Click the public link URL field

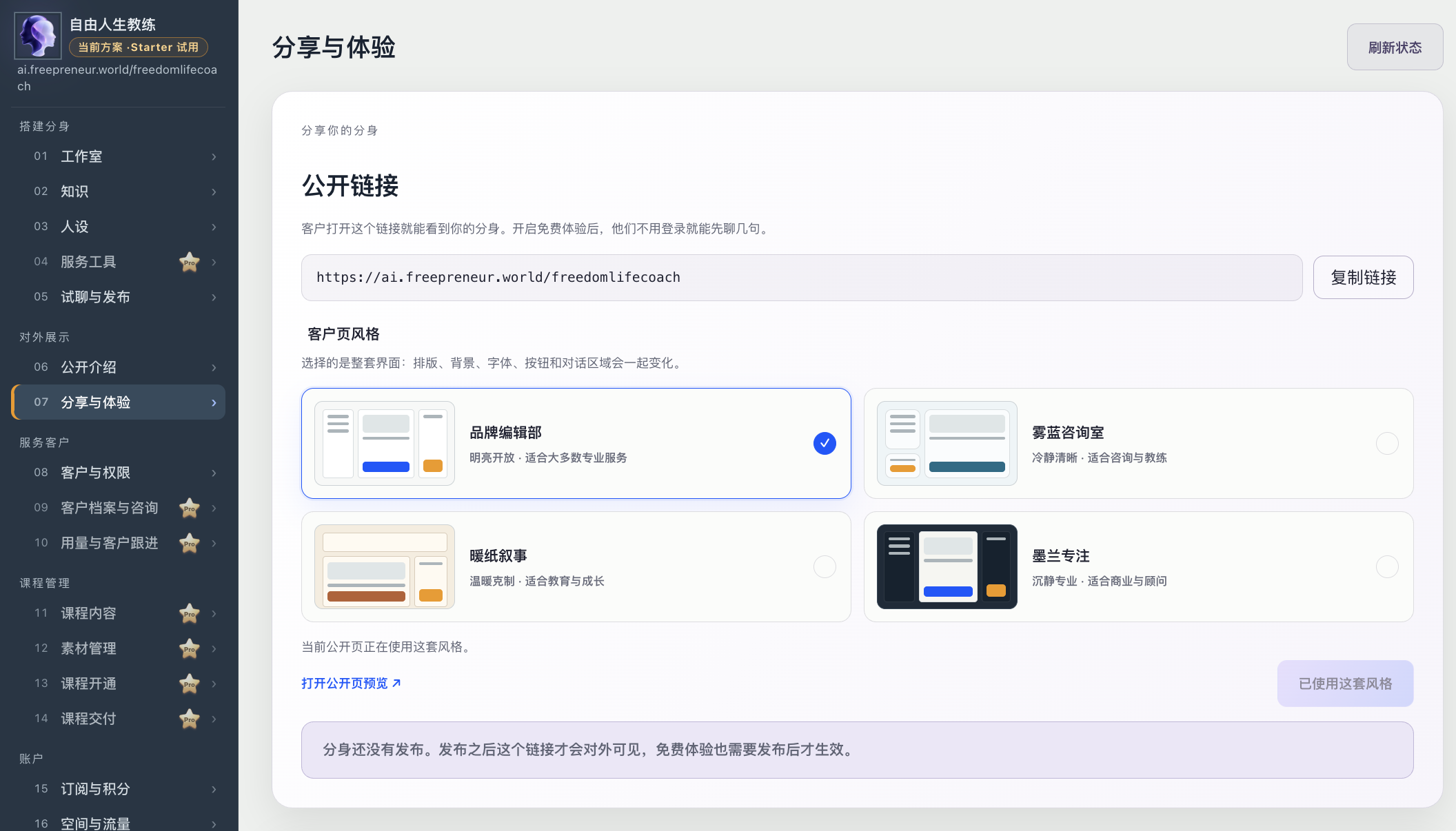pos(802,277)
